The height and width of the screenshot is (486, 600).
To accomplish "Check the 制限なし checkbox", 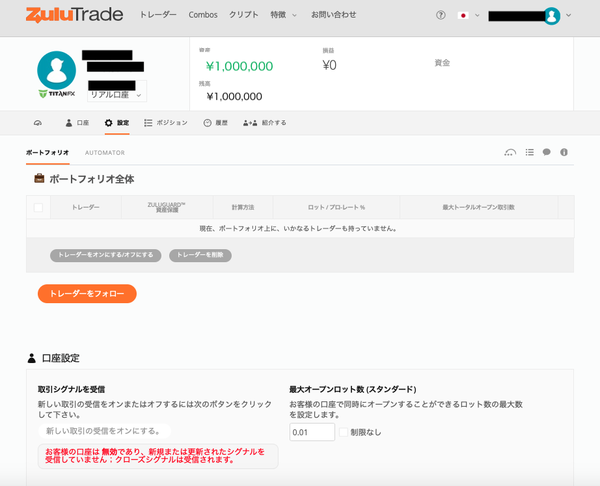I will pos(343,432).
